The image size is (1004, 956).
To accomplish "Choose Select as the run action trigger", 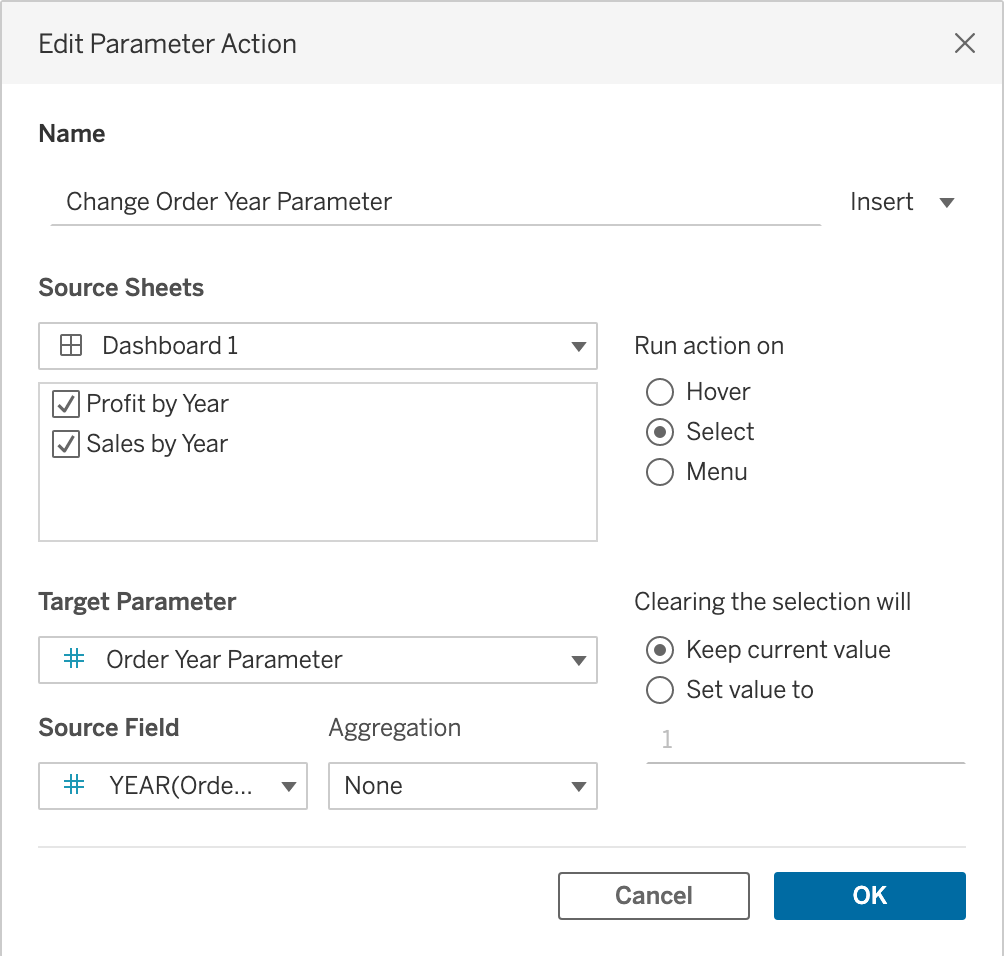I will pos(660,432).
